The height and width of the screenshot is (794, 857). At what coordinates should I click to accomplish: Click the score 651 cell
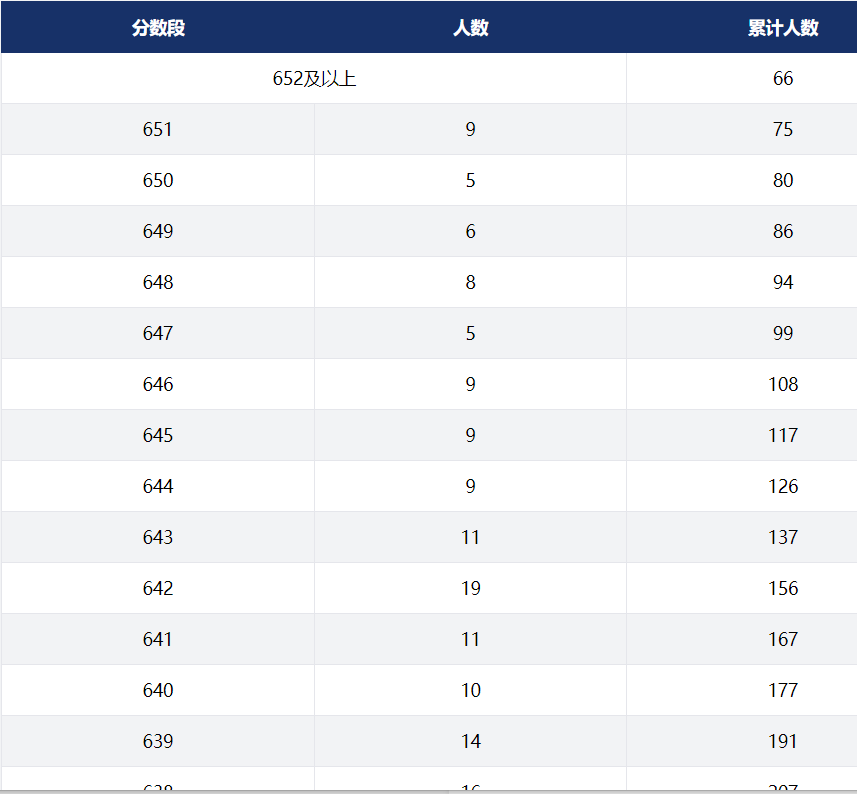click(x=158, y=130)
